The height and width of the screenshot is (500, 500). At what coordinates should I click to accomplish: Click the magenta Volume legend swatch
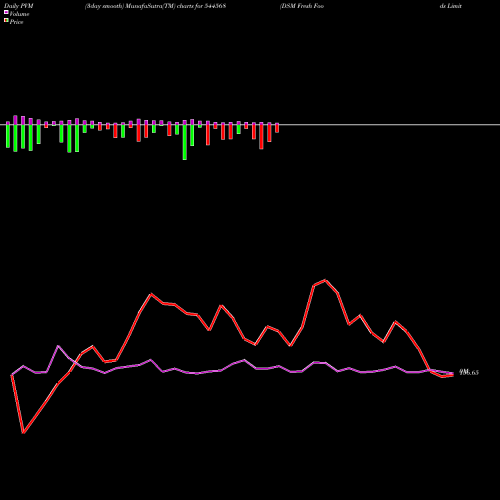[x=6, y=12]
